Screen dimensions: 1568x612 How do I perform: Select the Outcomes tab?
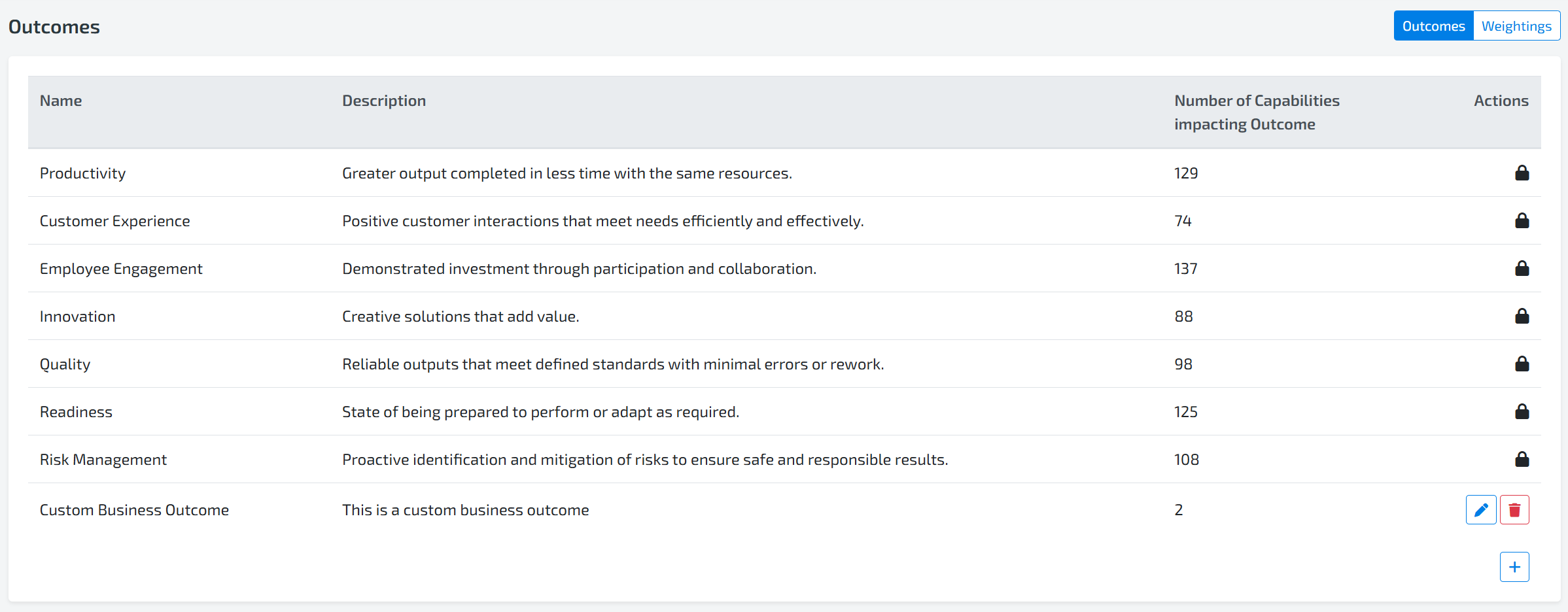point(1433,26)
